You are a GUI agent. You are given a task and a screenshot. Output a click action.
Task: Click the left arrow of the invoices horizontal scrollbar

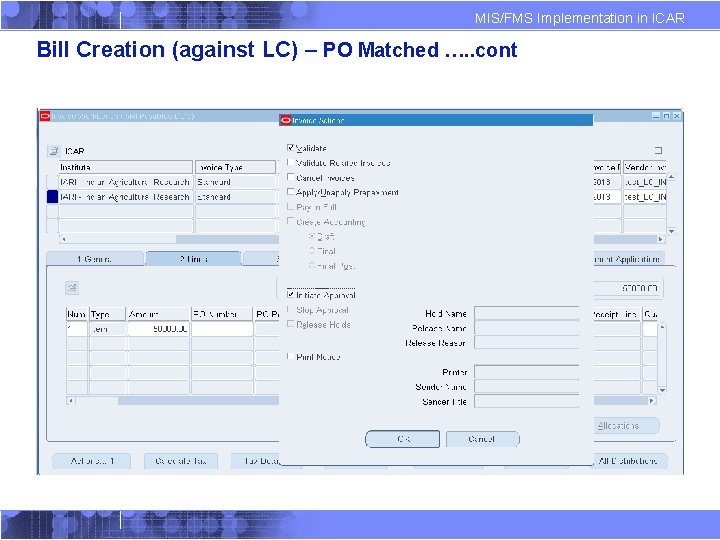click(x=63, y=239)
